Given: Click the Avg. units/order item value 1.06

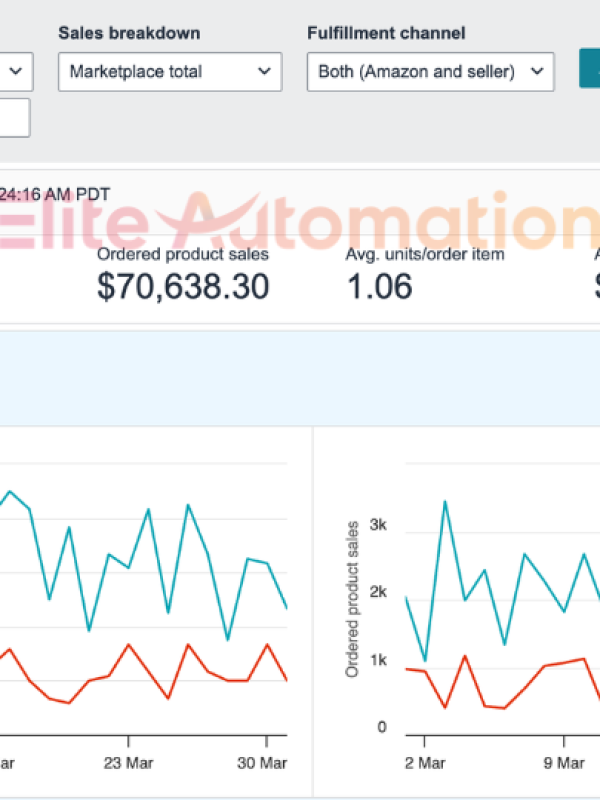Looking at the screenshot, I should pyautogui.click(x=379, y=286).
